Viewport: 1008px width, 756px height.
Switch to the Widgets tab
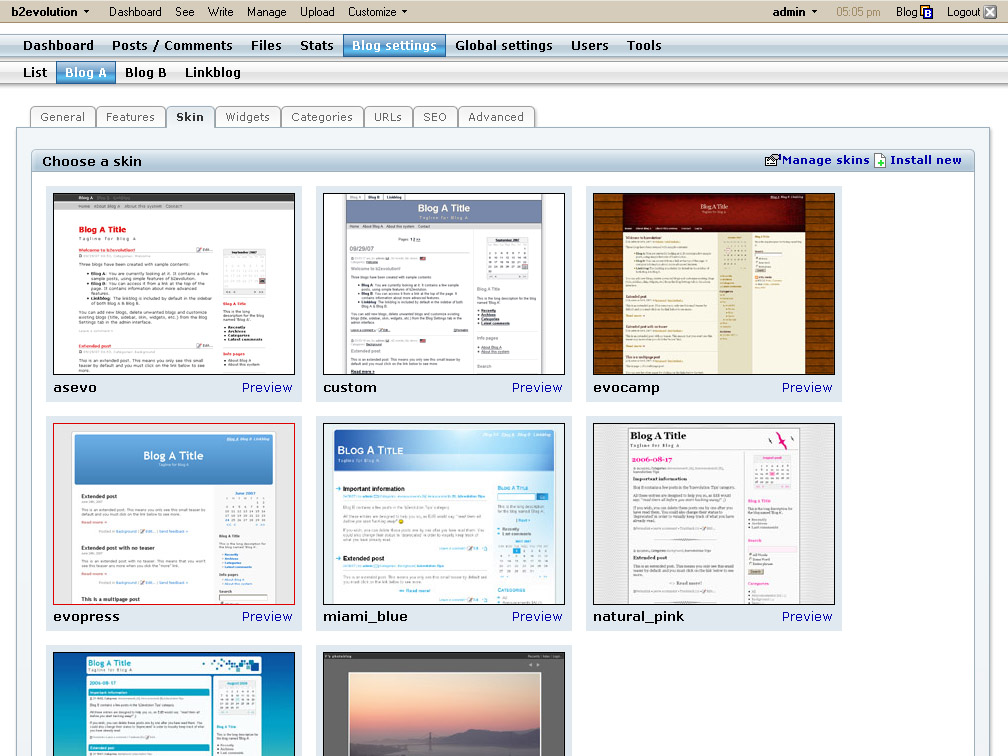[247, 117]
